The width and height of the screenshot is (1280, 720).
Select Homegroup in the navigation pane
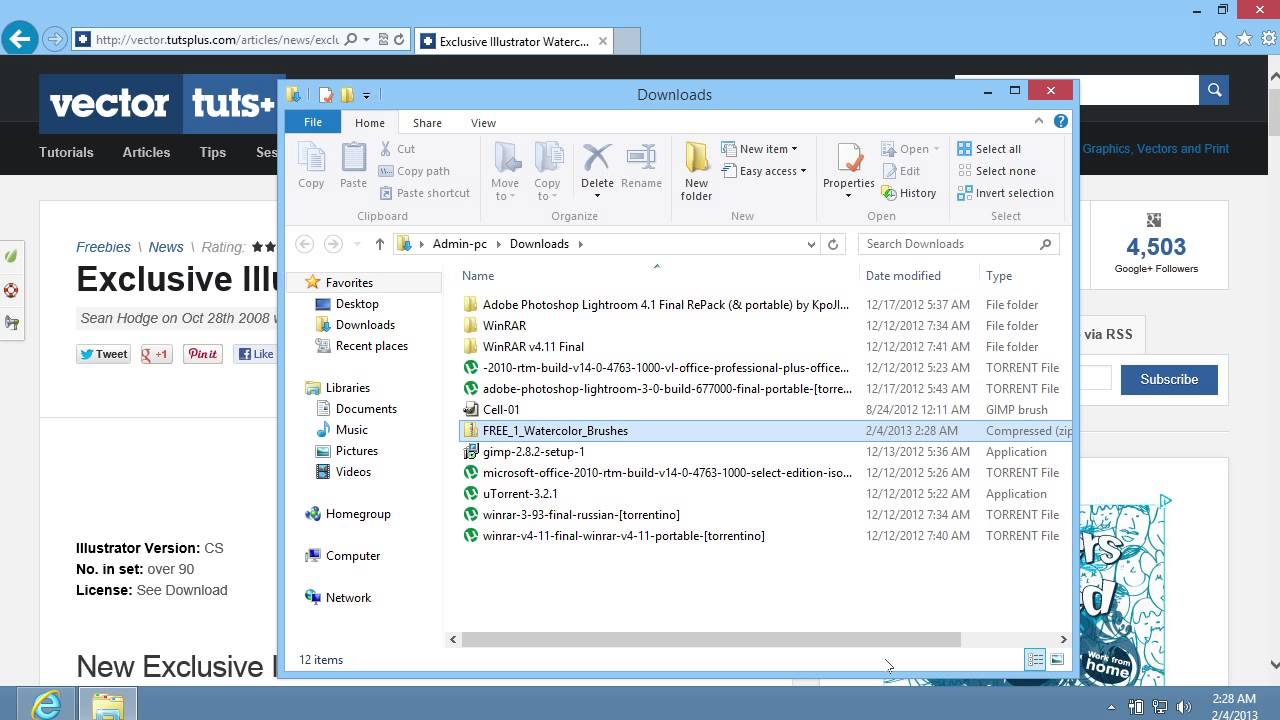point(347,514)
